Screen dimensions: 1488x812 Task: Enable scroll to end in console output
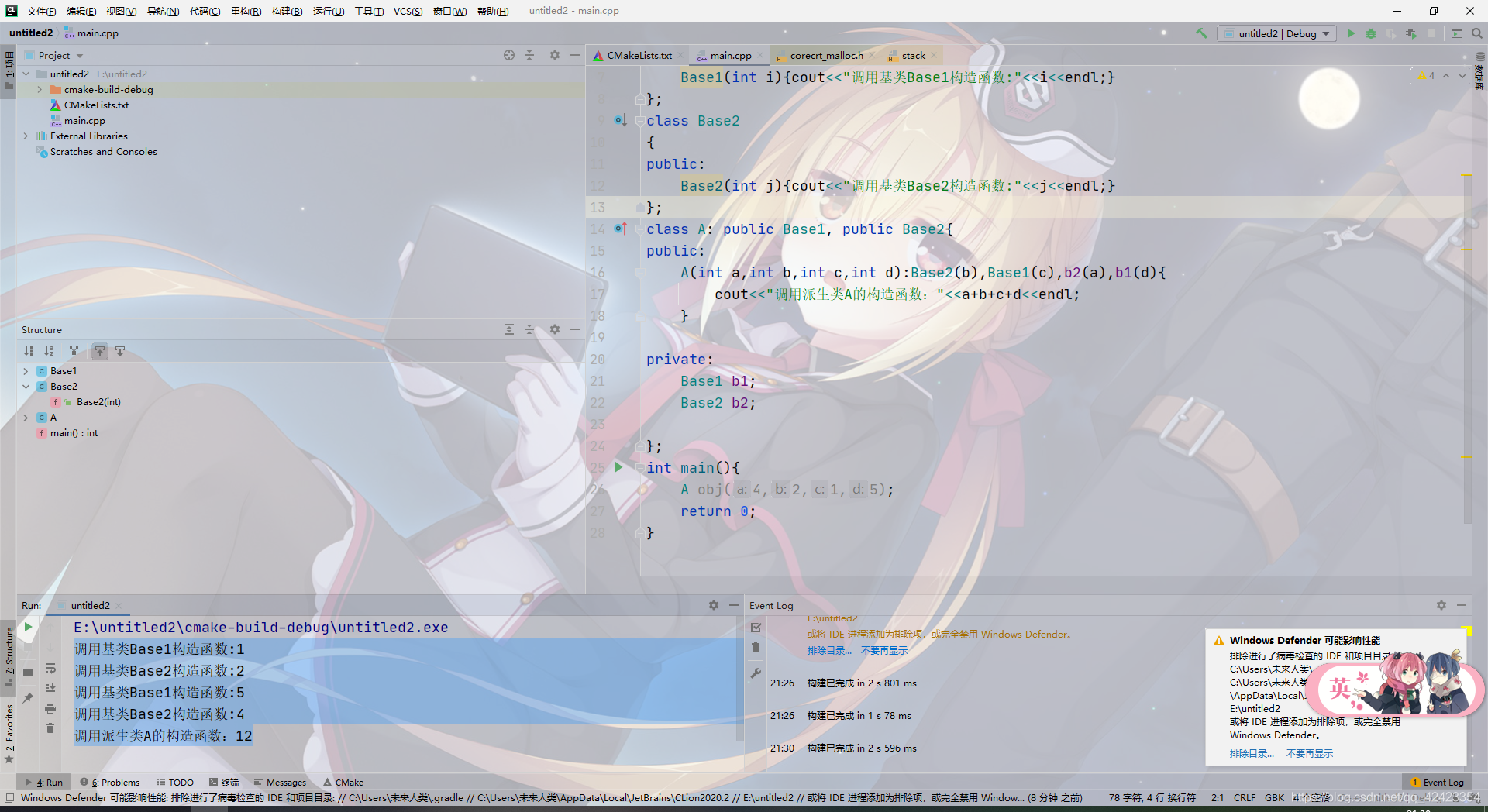(50, 688)
